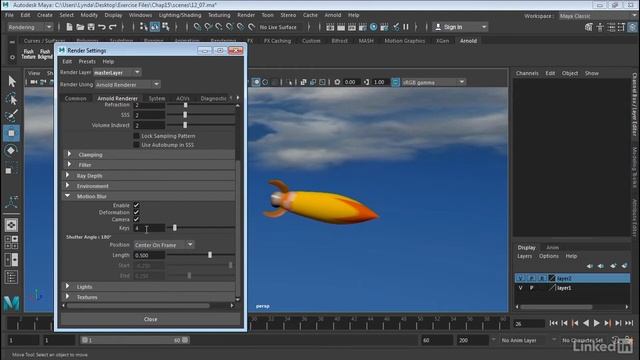Click the four-pane layout icon
Viewport: 640px width, 360px height.
point(11,242)
